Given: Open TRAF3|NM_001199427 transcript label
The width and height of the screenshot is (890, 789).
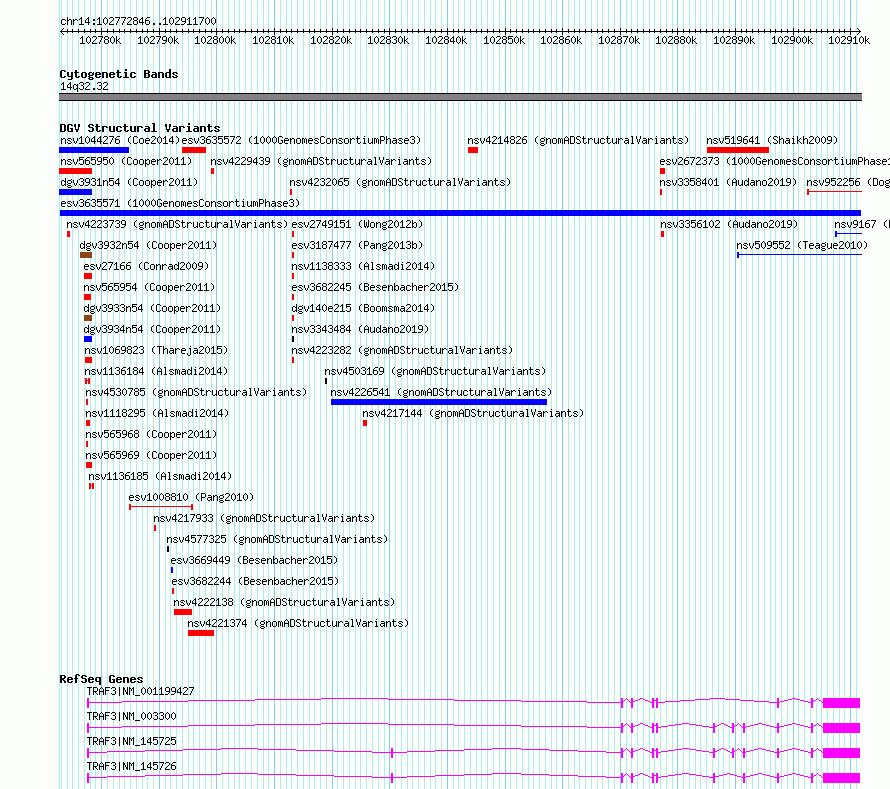Looking at the screenshot, I should [140, 691].
